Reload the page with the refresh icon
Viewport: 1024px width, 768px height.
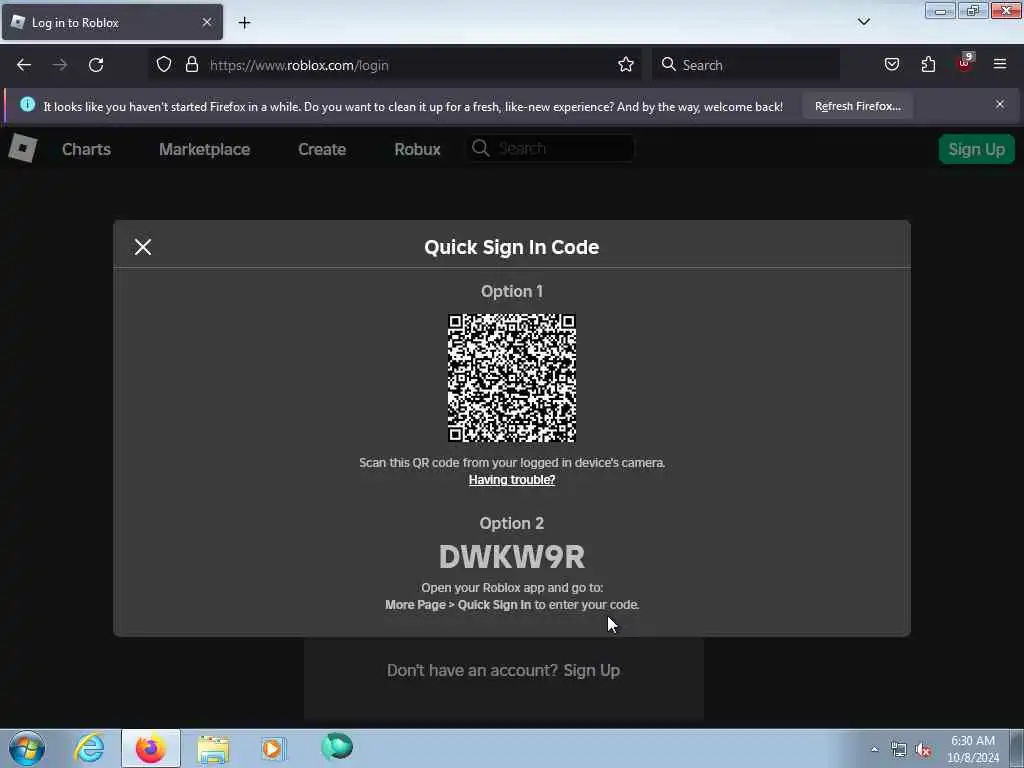click(96, 65)
